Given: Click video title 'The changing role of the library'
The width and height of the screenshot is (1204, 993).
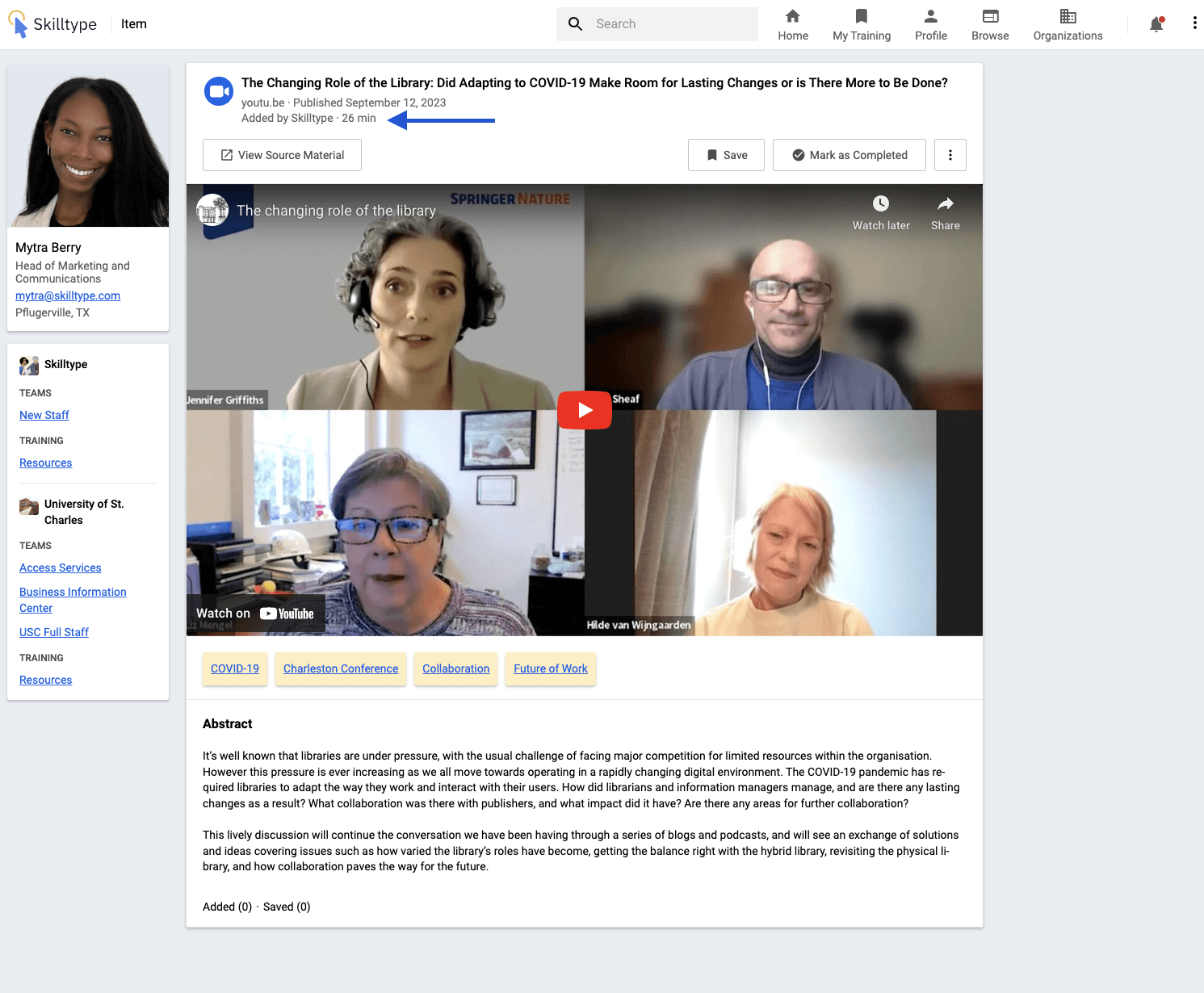Looking at the screenshot, I should pyautogui.click(x=336, y=211).
